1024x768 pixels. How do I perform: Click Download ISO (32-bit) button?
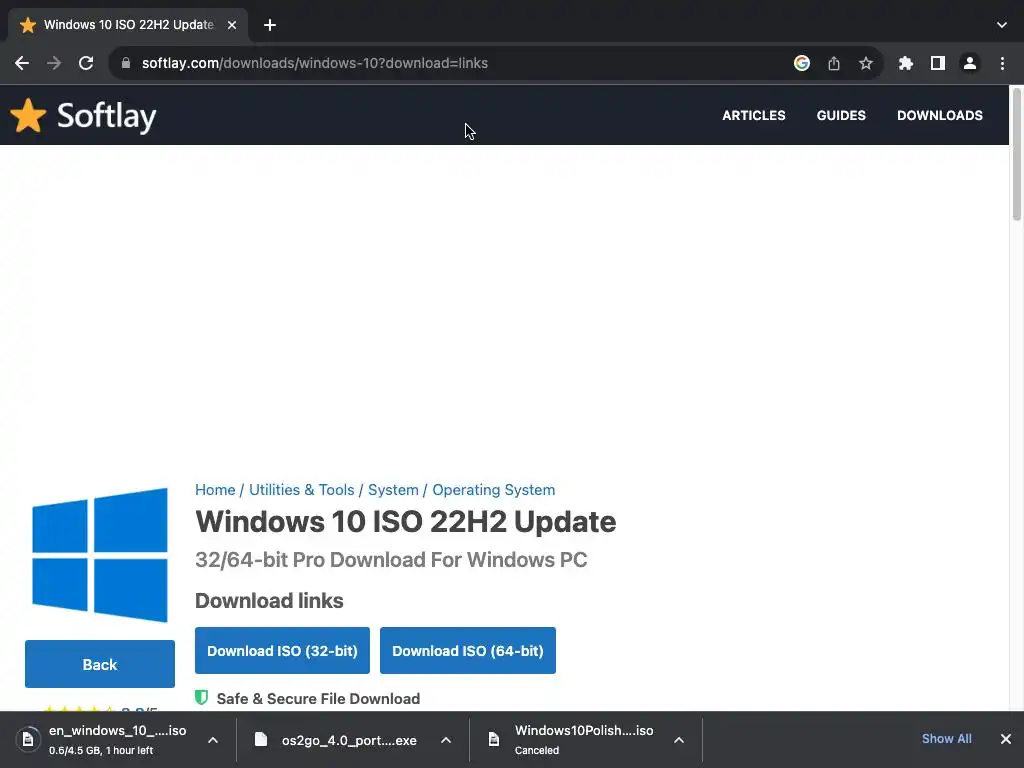[282, 650]
